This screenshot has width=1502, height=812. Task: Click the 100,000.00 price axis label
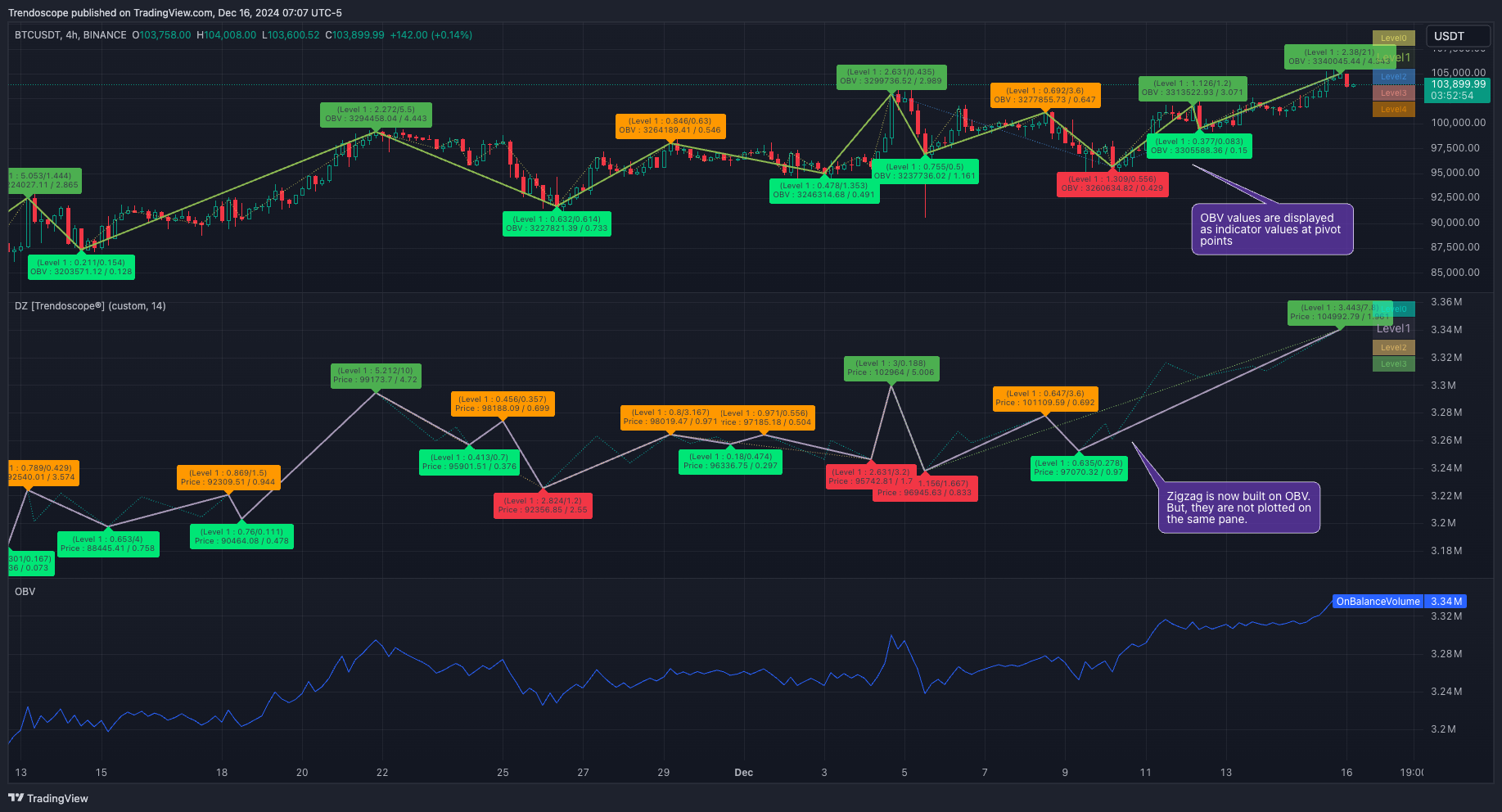[x=1458, y=123]
